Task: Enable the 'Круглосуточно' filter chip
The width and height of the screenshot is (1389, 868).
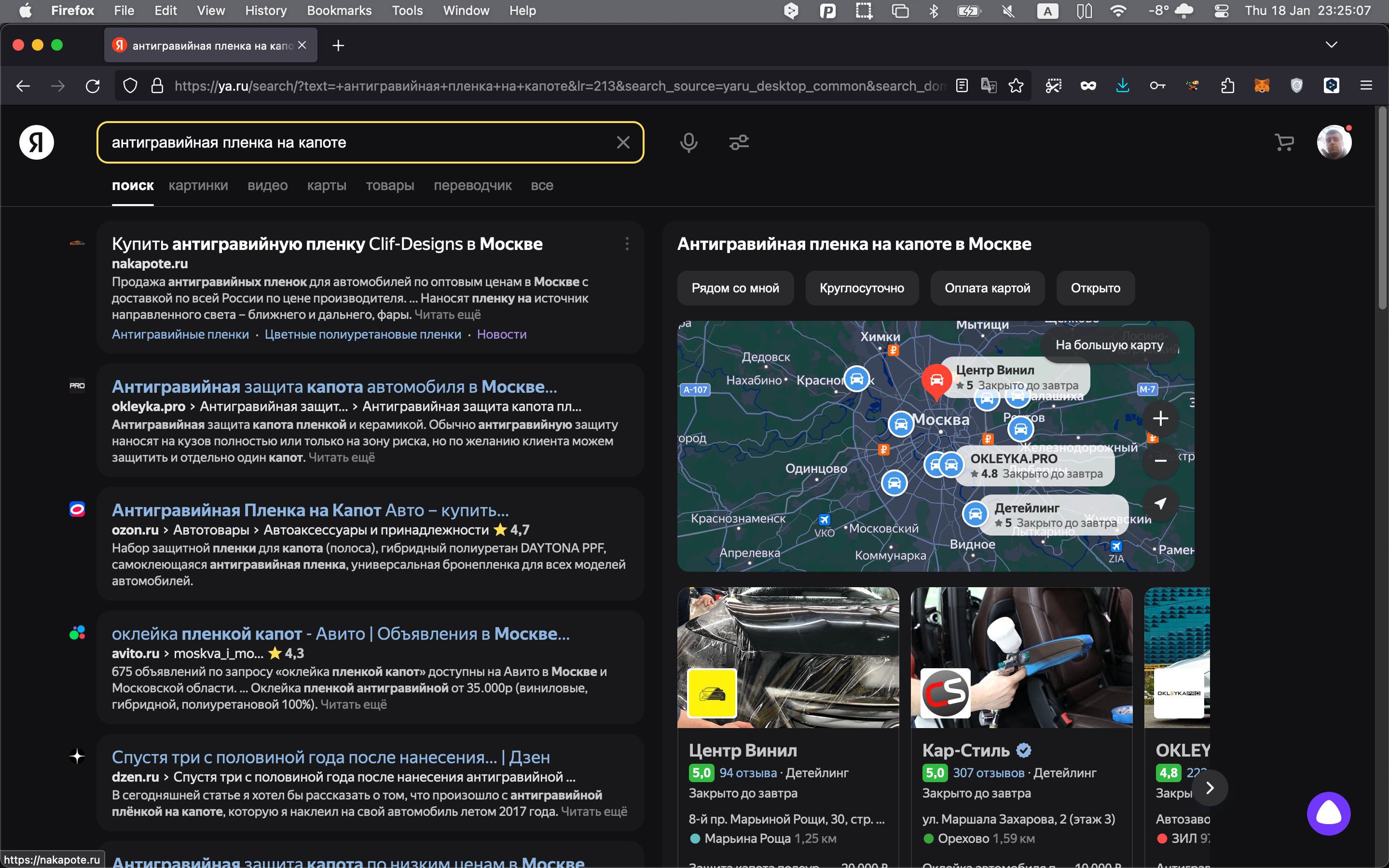Action: click(861, 288)
